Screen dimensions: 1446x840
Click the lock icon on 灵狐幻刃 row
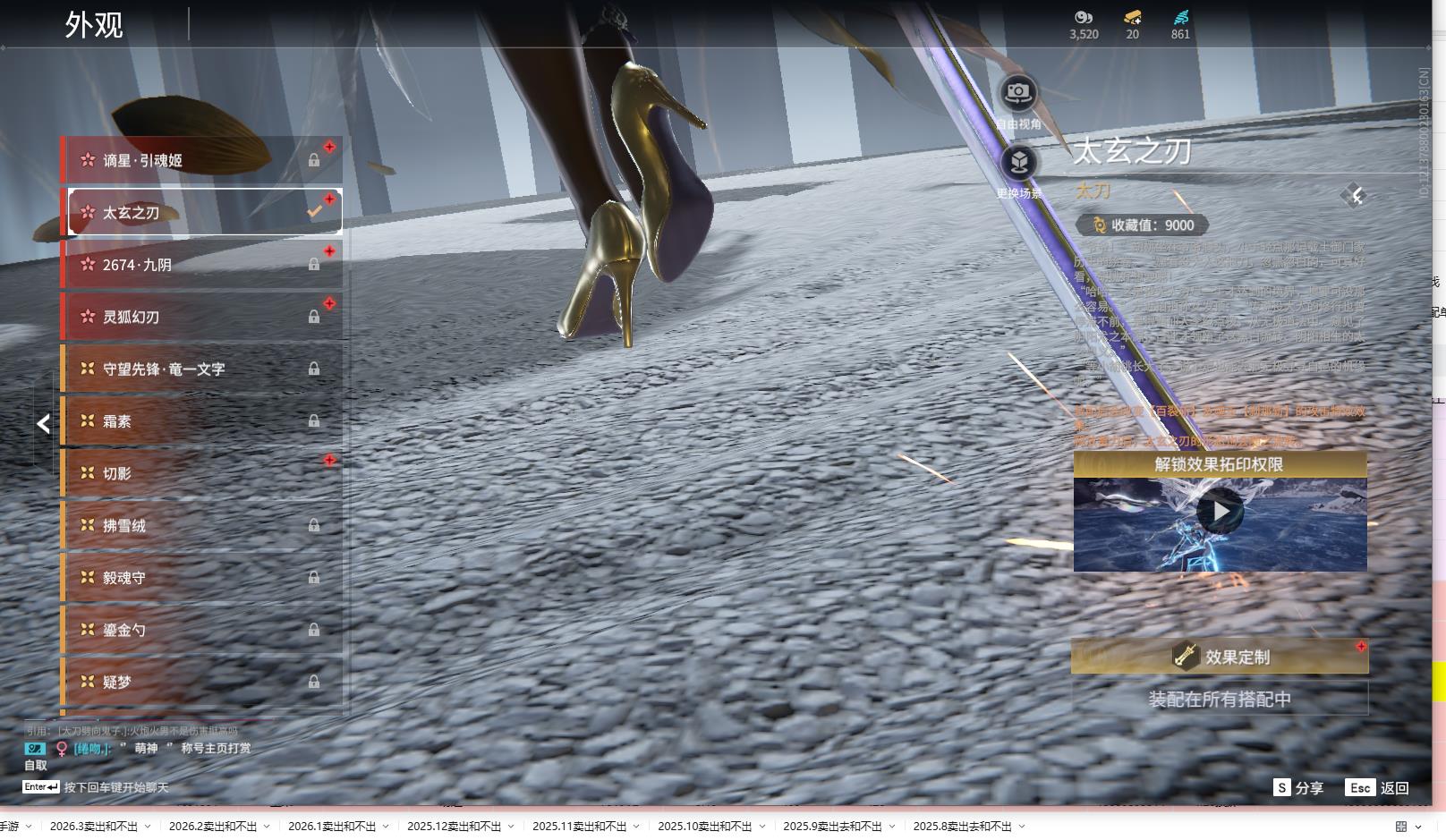[x=314, y=317]
